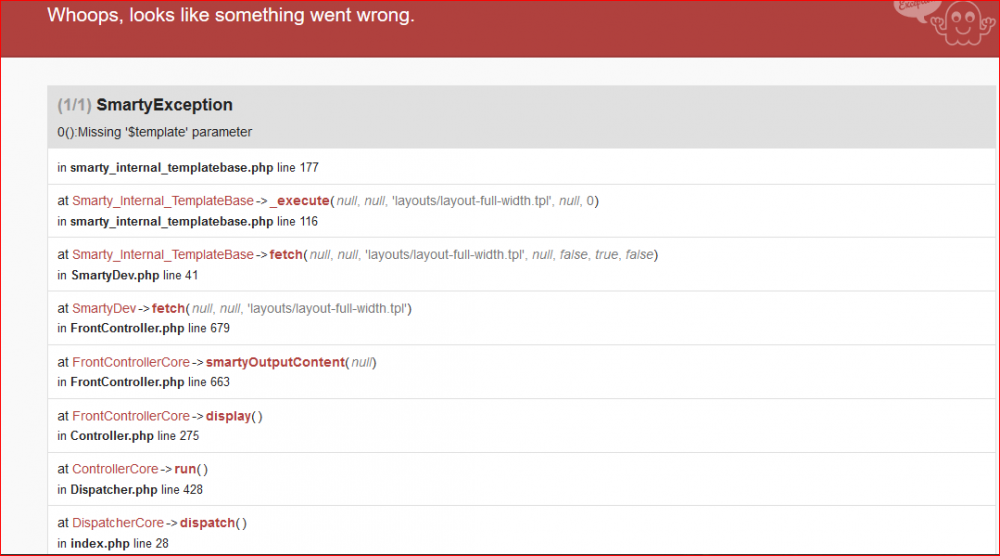1000x556 pixels.
Task: Click Smarty_Internal_TemplateBase class in the fetch row
Action: coord(163,255)
